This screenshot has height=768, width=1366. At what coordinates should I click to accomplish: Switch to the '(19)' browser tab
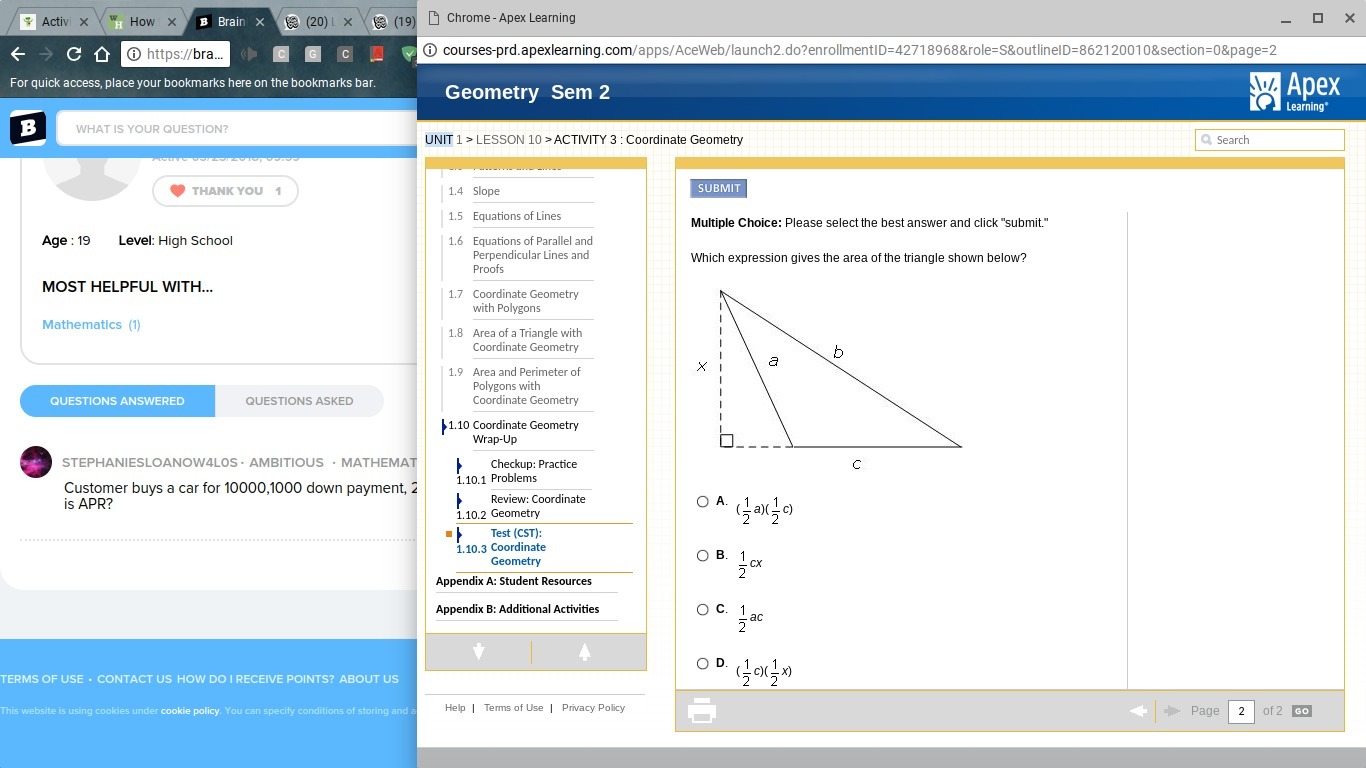(395, 21)
